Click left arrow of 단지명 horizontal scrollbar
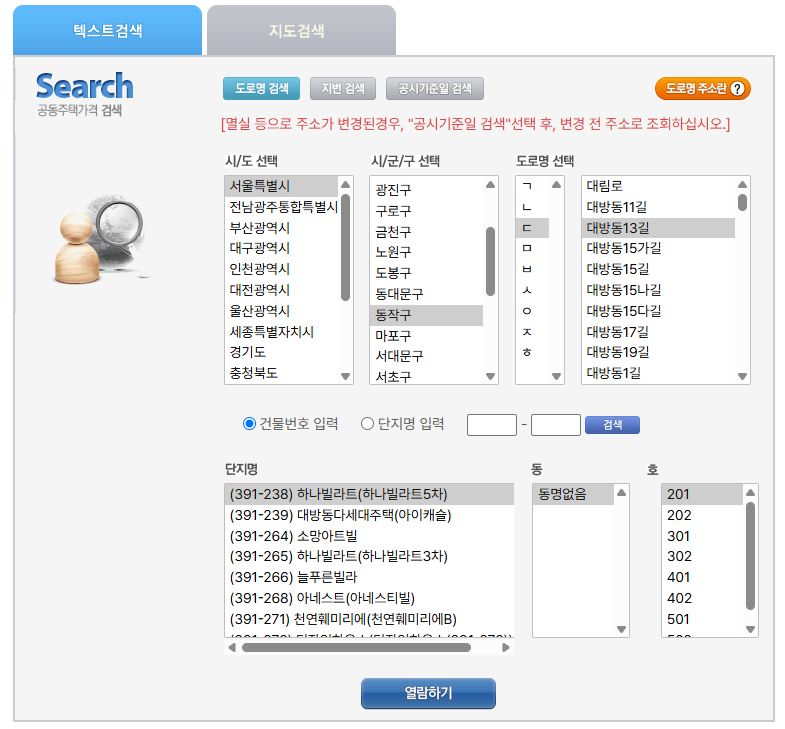785x729 pixels. pyautogui.click(x=232, y=647)
